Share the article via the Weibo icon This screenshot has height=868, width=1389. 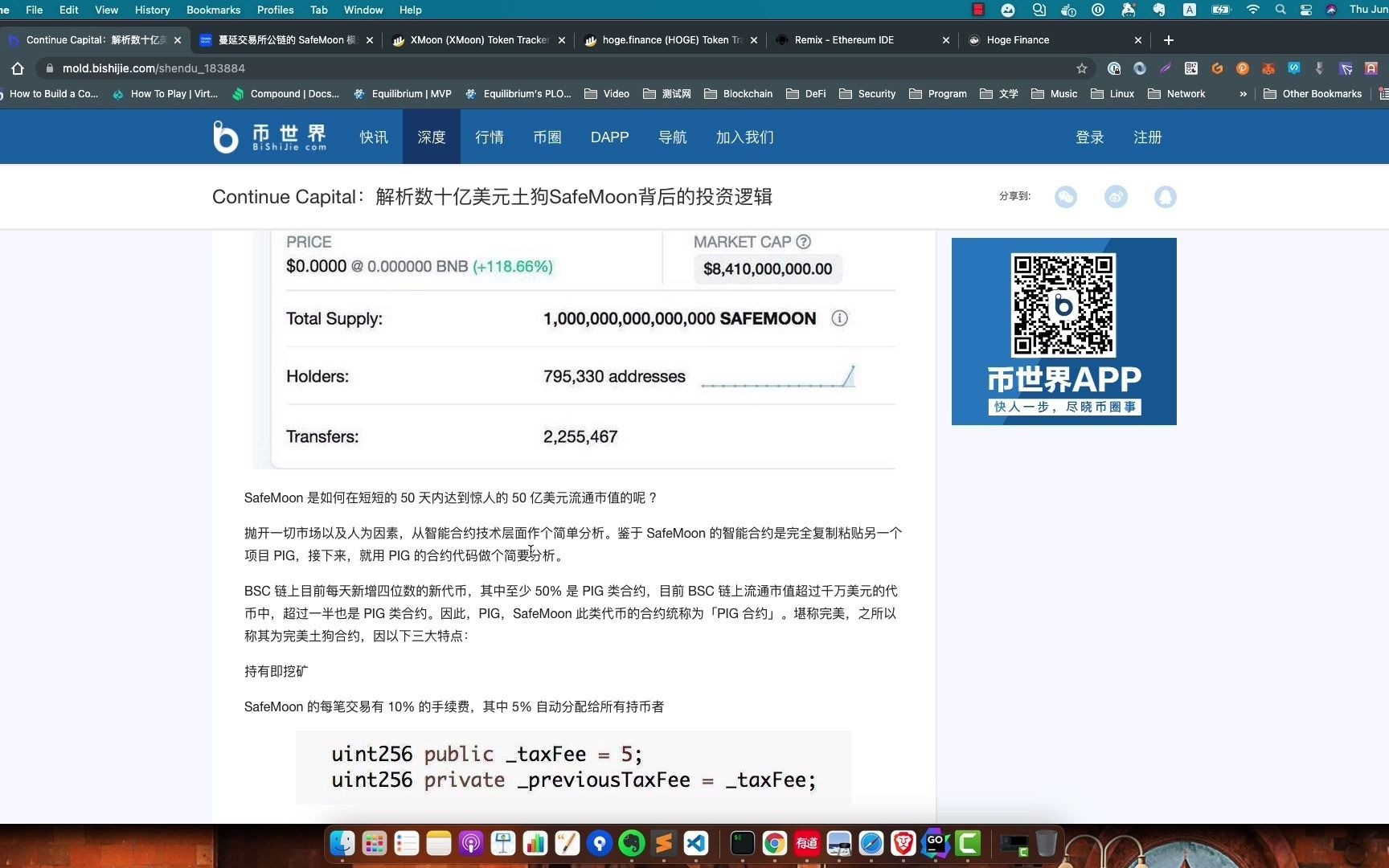point(1116,197)
